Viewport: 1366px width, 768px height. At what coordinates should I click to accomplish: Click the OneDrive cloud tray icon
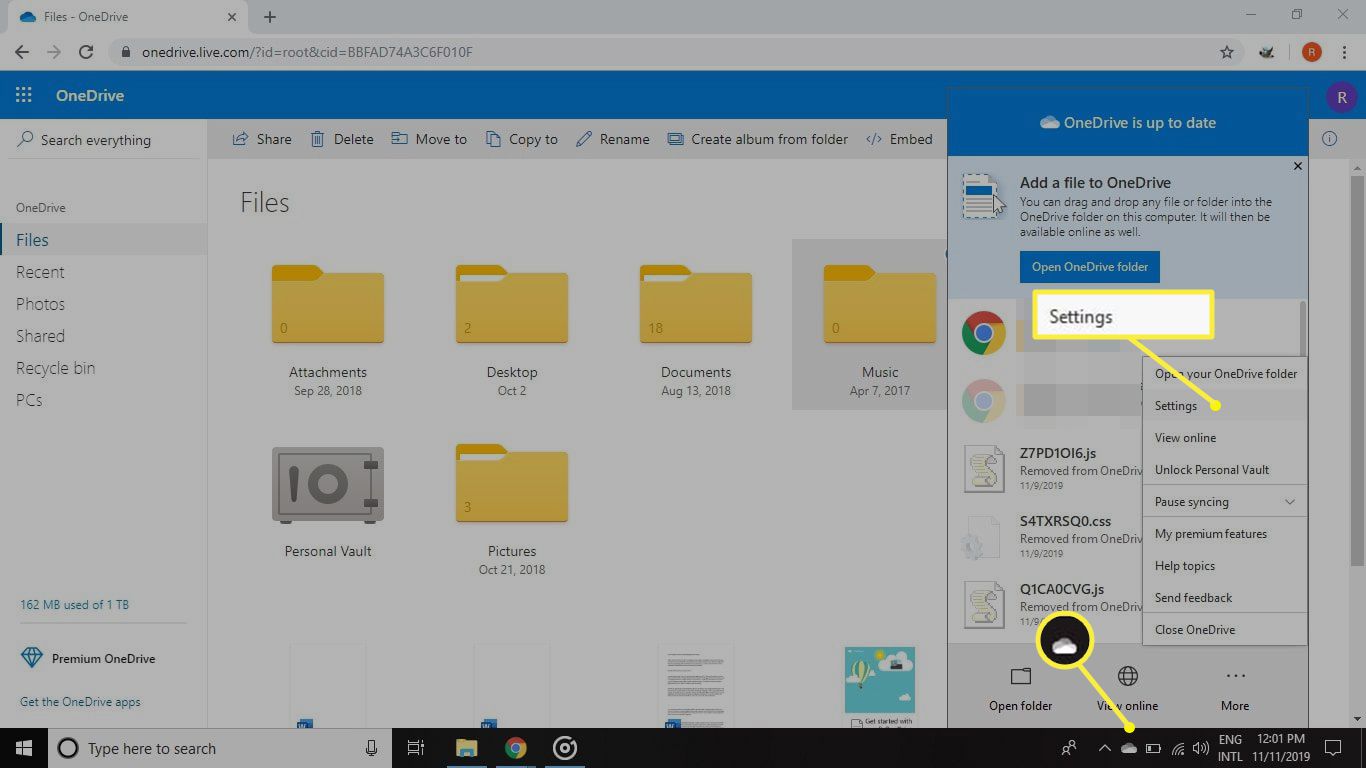click(x=1129, y=748)
